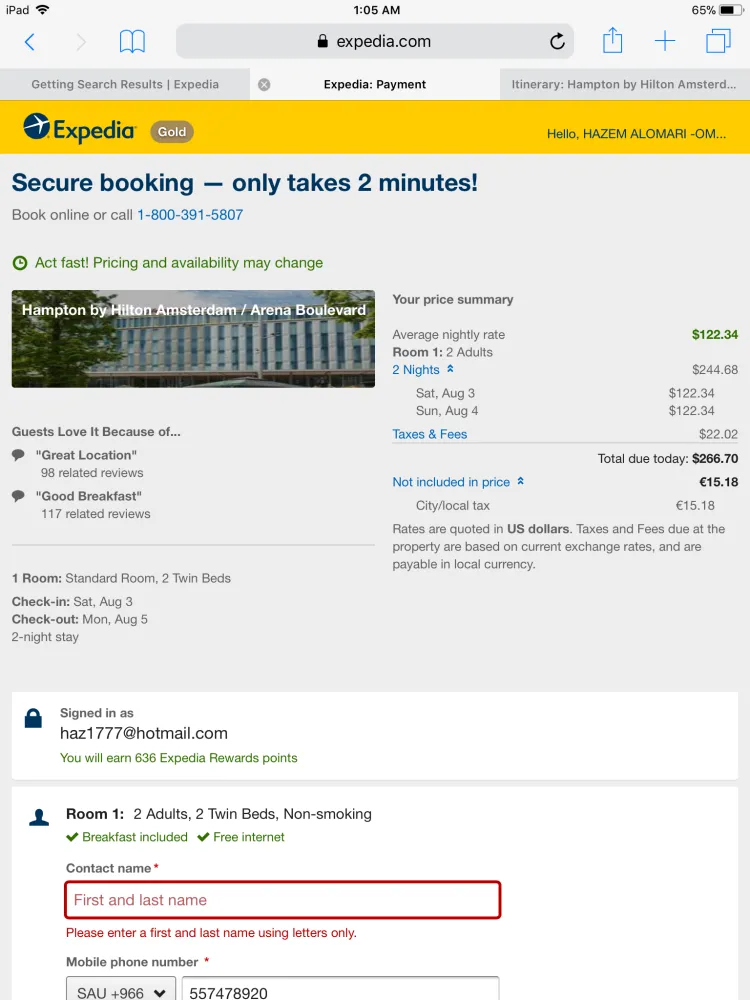Screen dimensions: 750x1000
Task: Switch to Getting Search Results tab
Action: click(125, 85)
